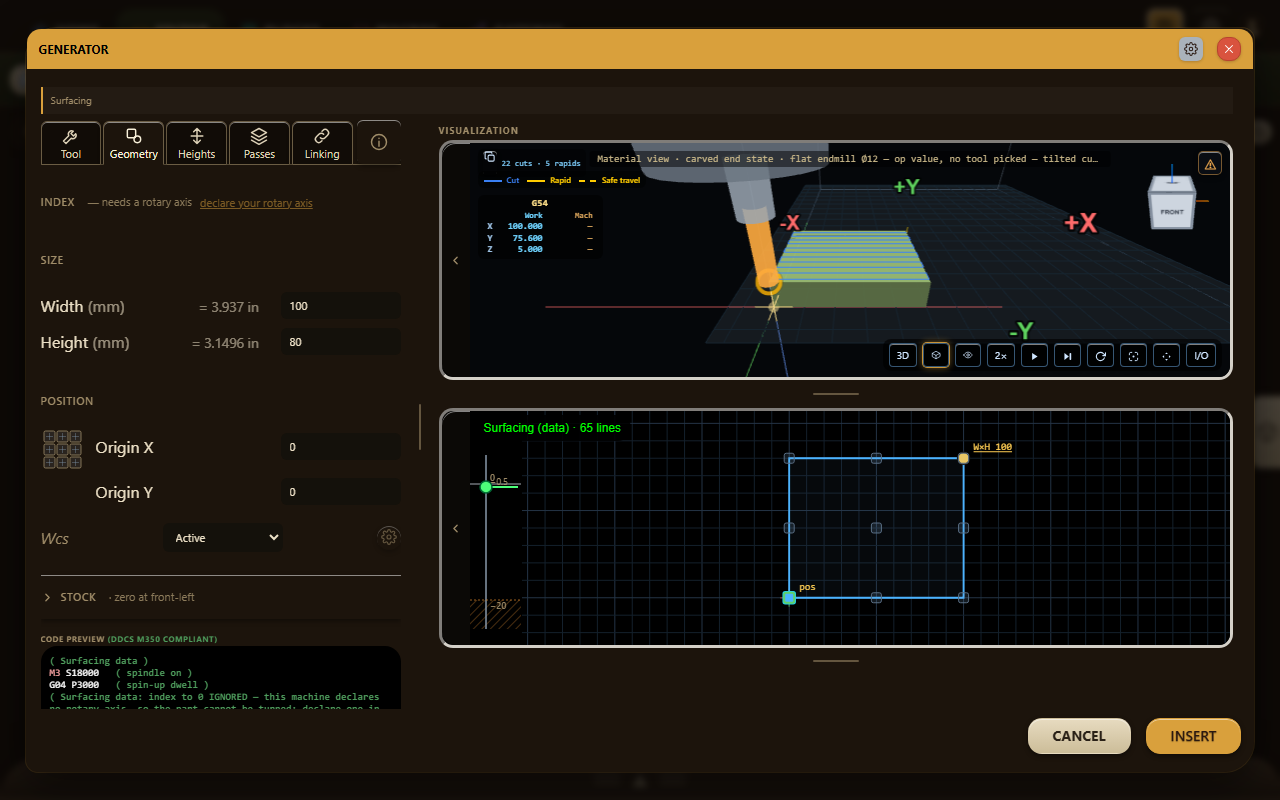Viewport: 1280px width, 800px height.
Task: Click the WxH 100 label link
Action: [992, 447]
